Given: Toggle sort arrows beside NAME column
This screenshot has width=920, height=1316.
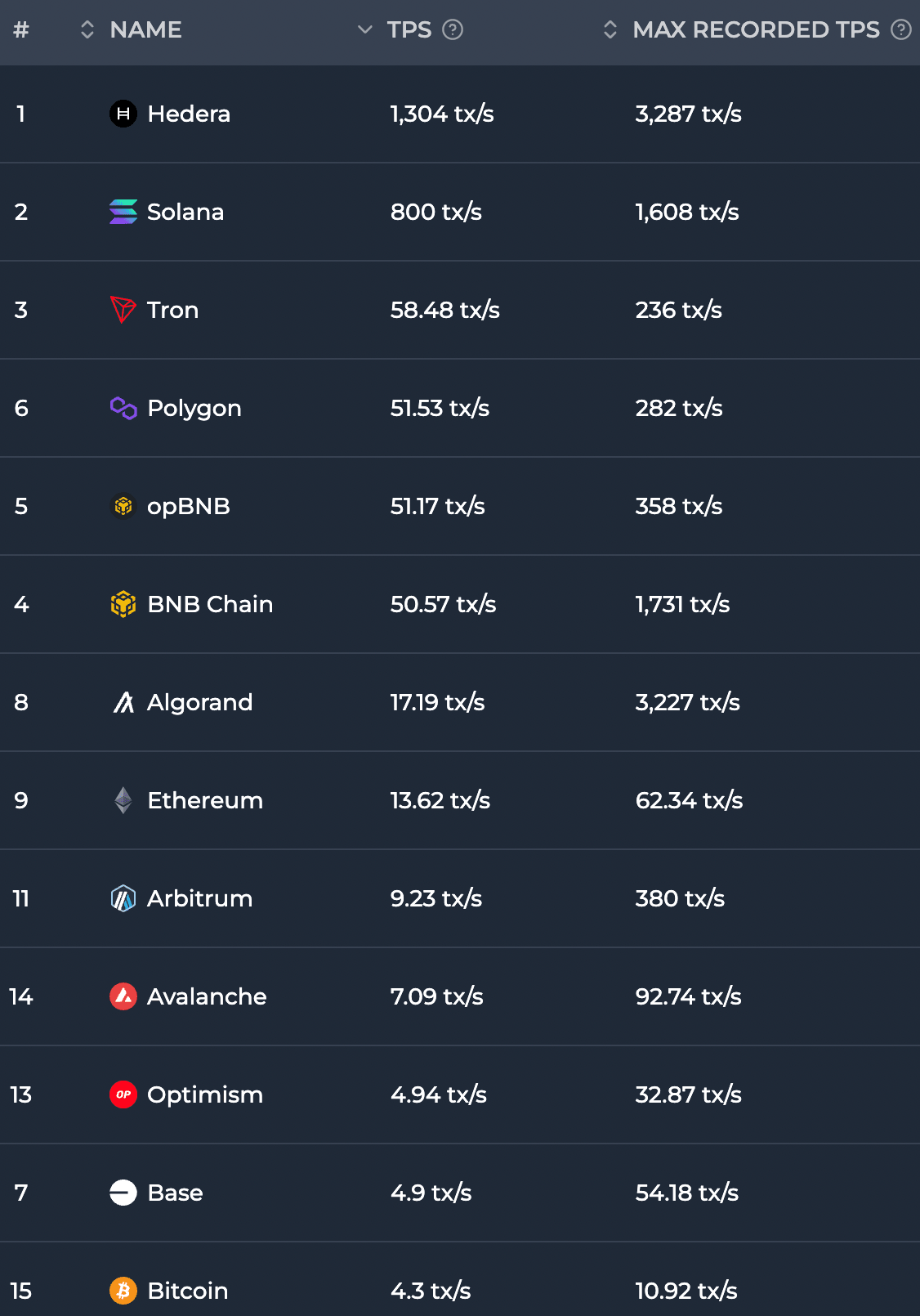Looking at the screenshot, I should (87, 30).
